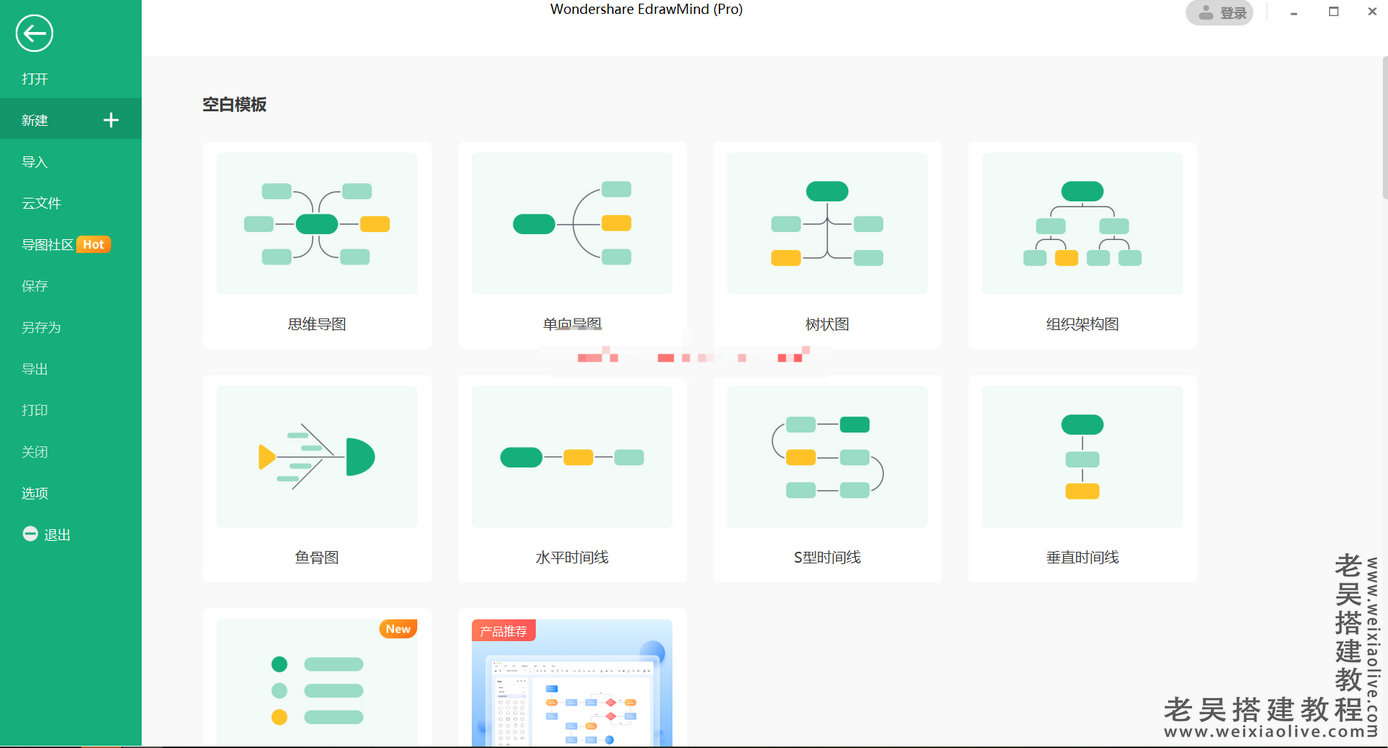Click the 树状图 label text

[x=827, y=324]
